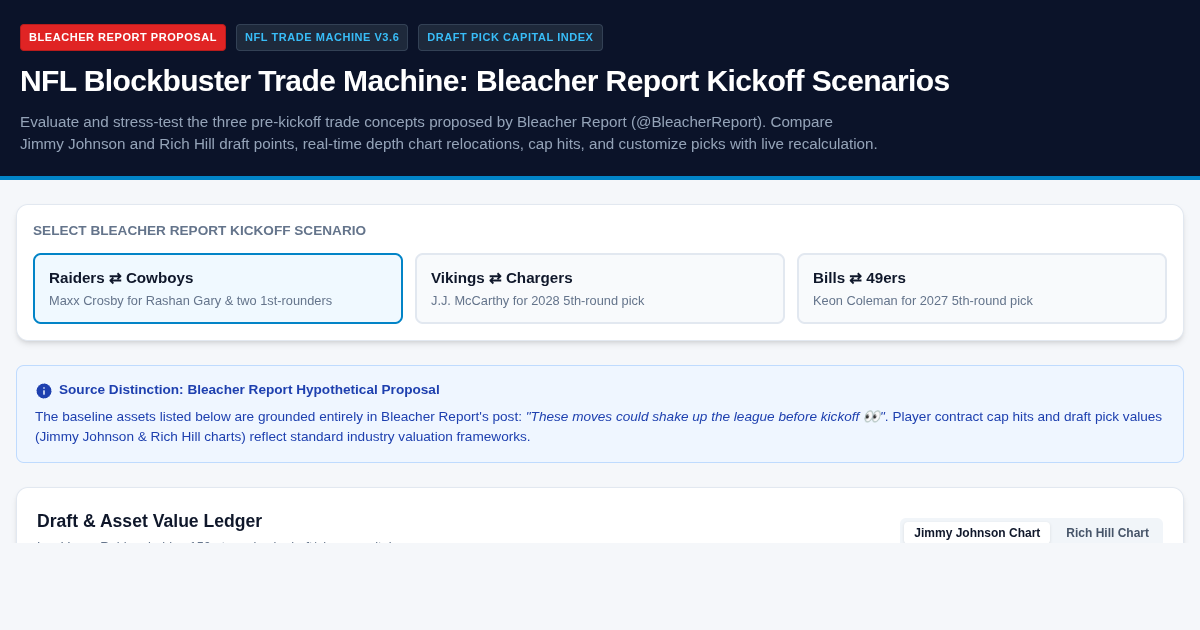Select the Bills ⇄ 49ers scenario card
The width and height of the screenshot is (1200, 630).
coord(982,288)
